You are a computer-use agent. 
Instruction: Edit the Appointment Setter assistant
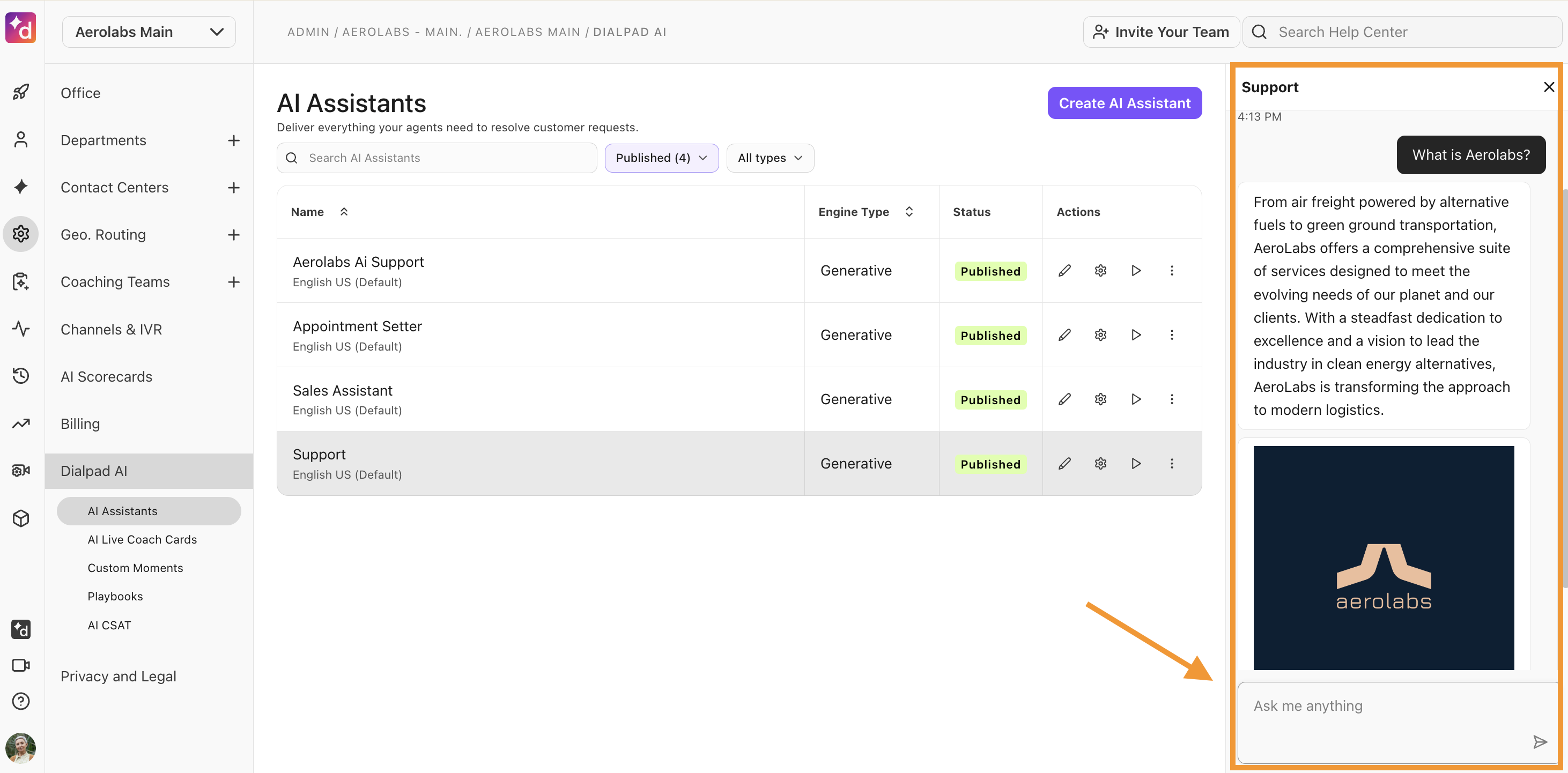point(1064,335)
